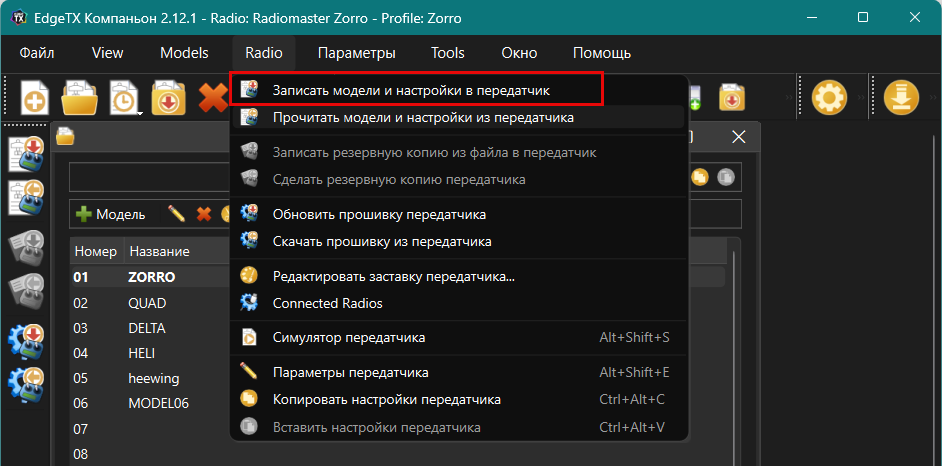Open the Models menu

coord(184,53)
